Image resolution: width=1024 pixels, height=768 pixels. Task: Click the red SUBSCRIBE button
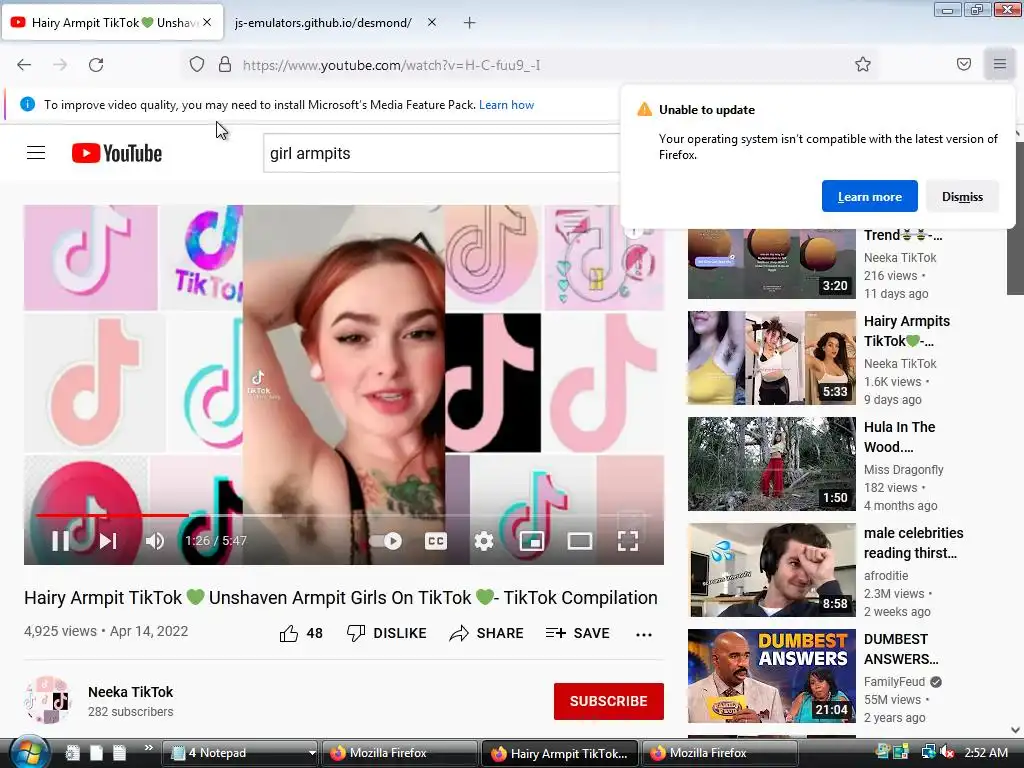click(x=609, y=701)
